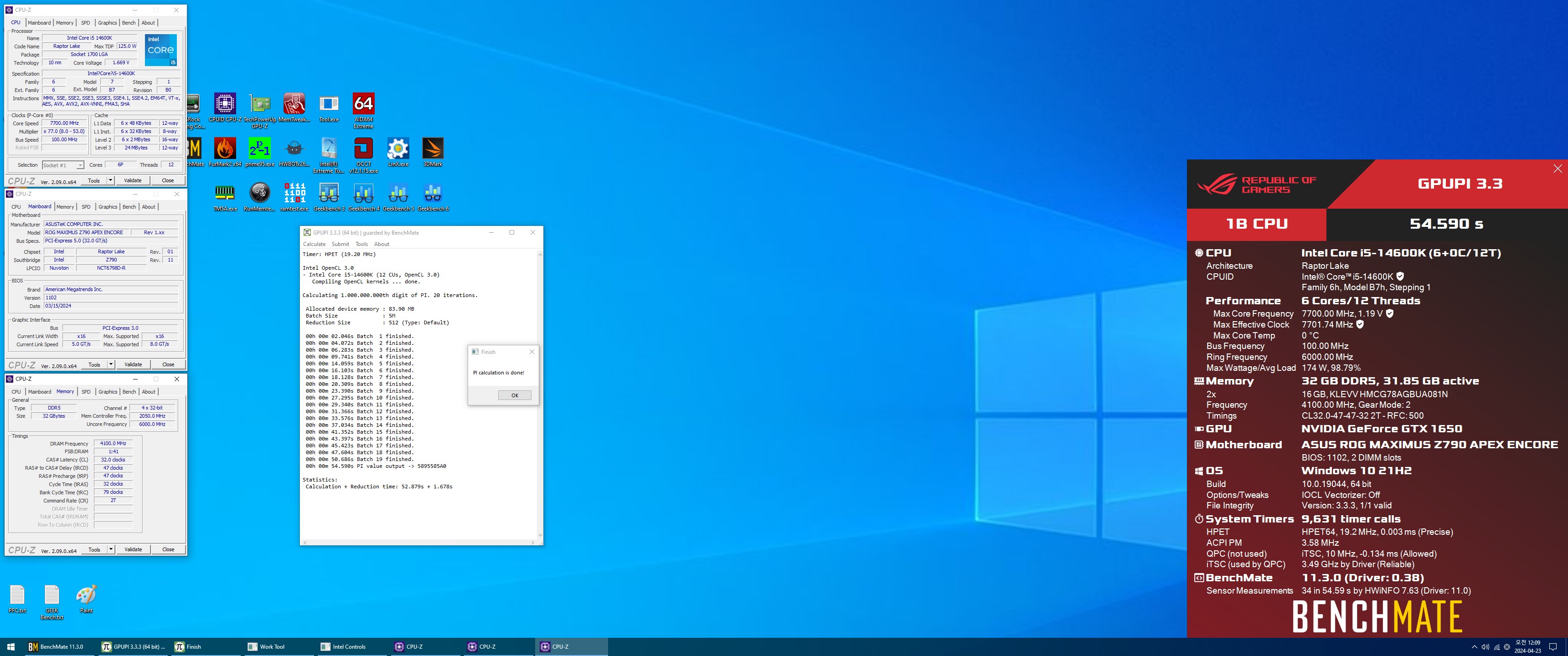Launch 3DMark desktop icon

433,152
